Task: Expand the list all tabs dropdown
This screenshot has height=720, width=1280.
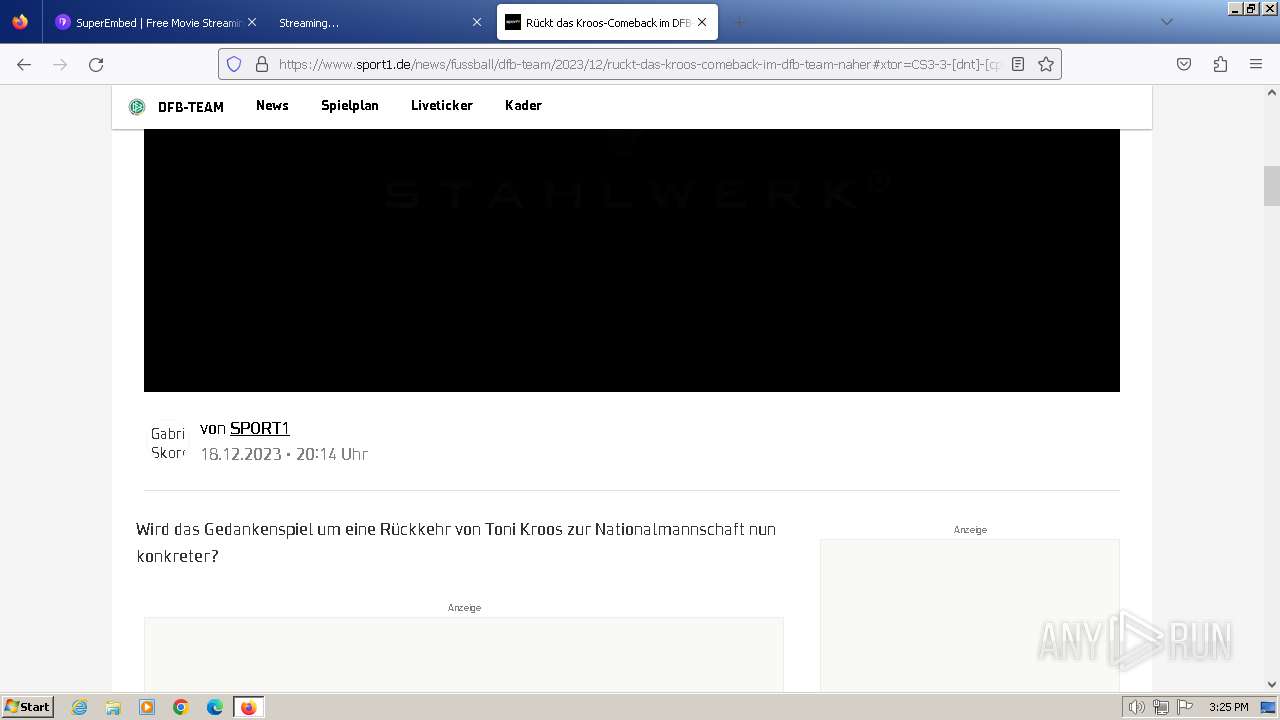Action: [1166, 22]
